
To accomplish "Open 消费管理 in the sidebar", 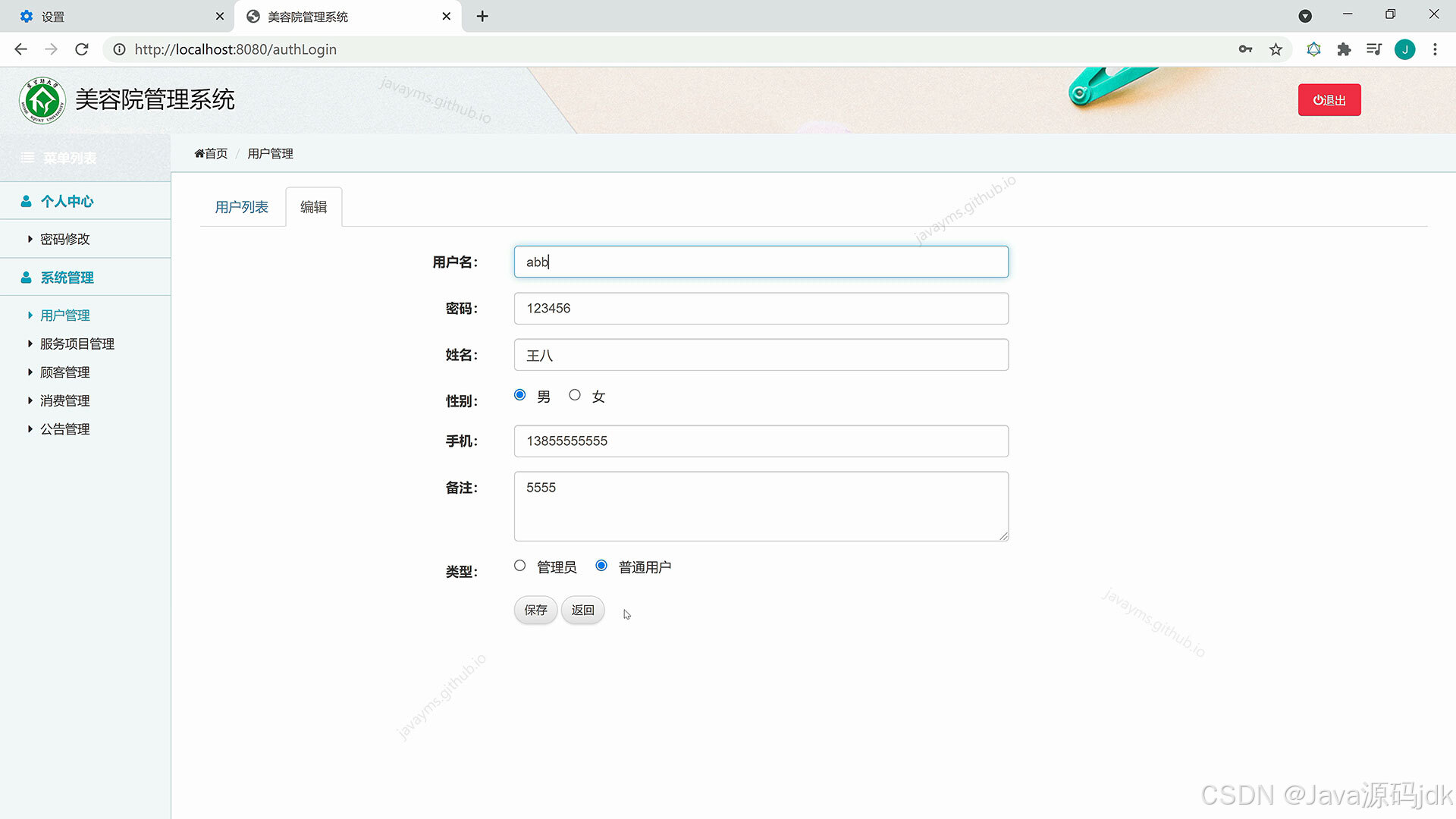I will coord(65,400).
